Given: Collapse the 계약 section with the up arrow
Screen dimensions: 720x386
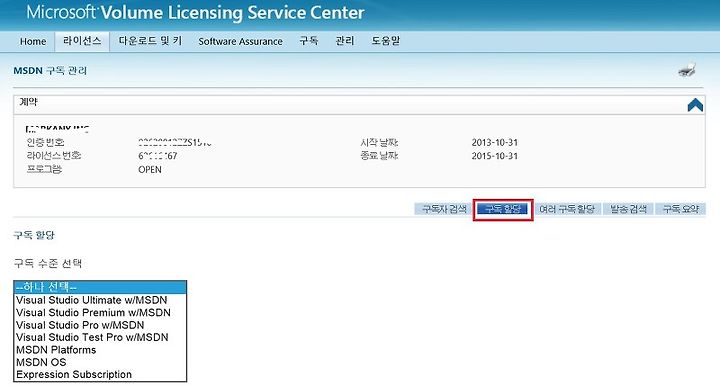Looking at the screenshot, I should pos(695,105).
